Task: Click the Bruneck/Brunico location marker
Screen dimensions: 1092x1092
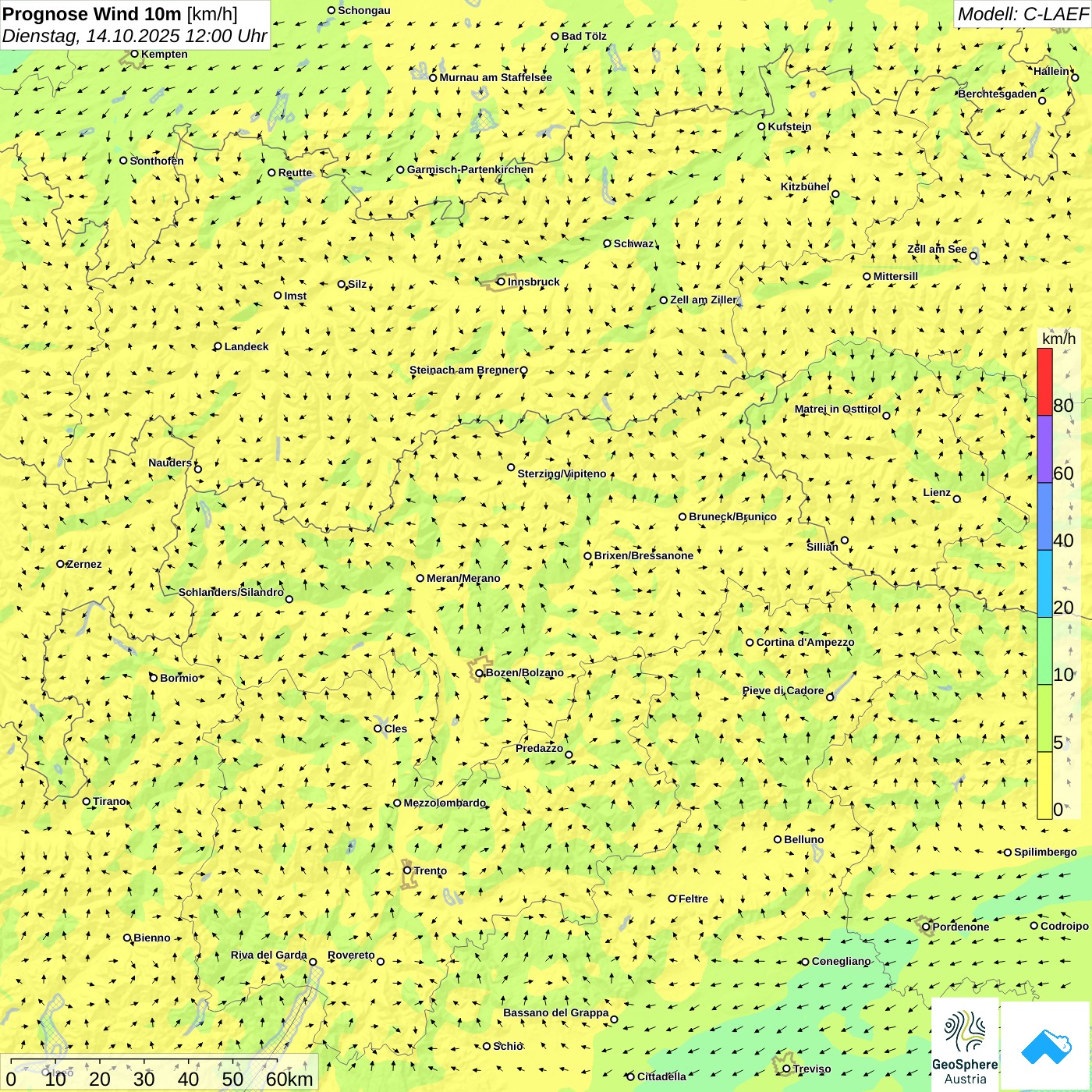Action: tap(682, 516)
